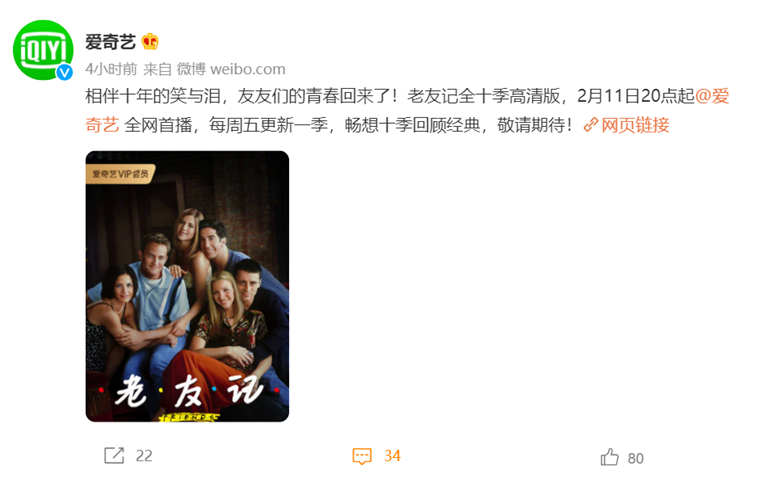Click the orange crown membership icon
The image size is (760, 487).
(x=150, y=42)
